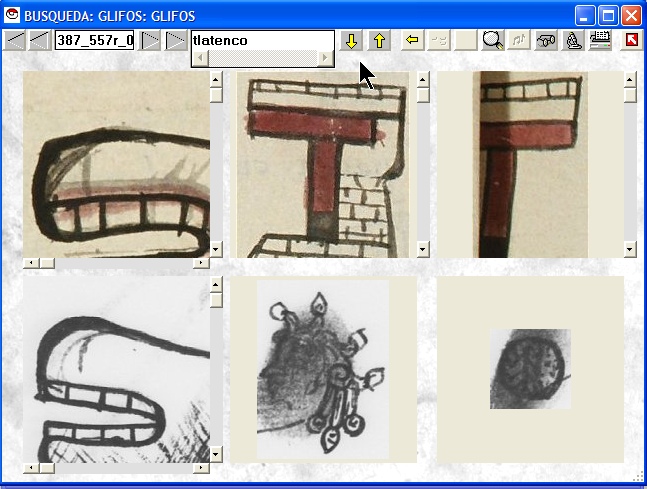Image resolution: width=647 pixels, height=489 pixels.
Task: Select the feathered headdress glyph drawing thumbnail
Action: point(322,369)
